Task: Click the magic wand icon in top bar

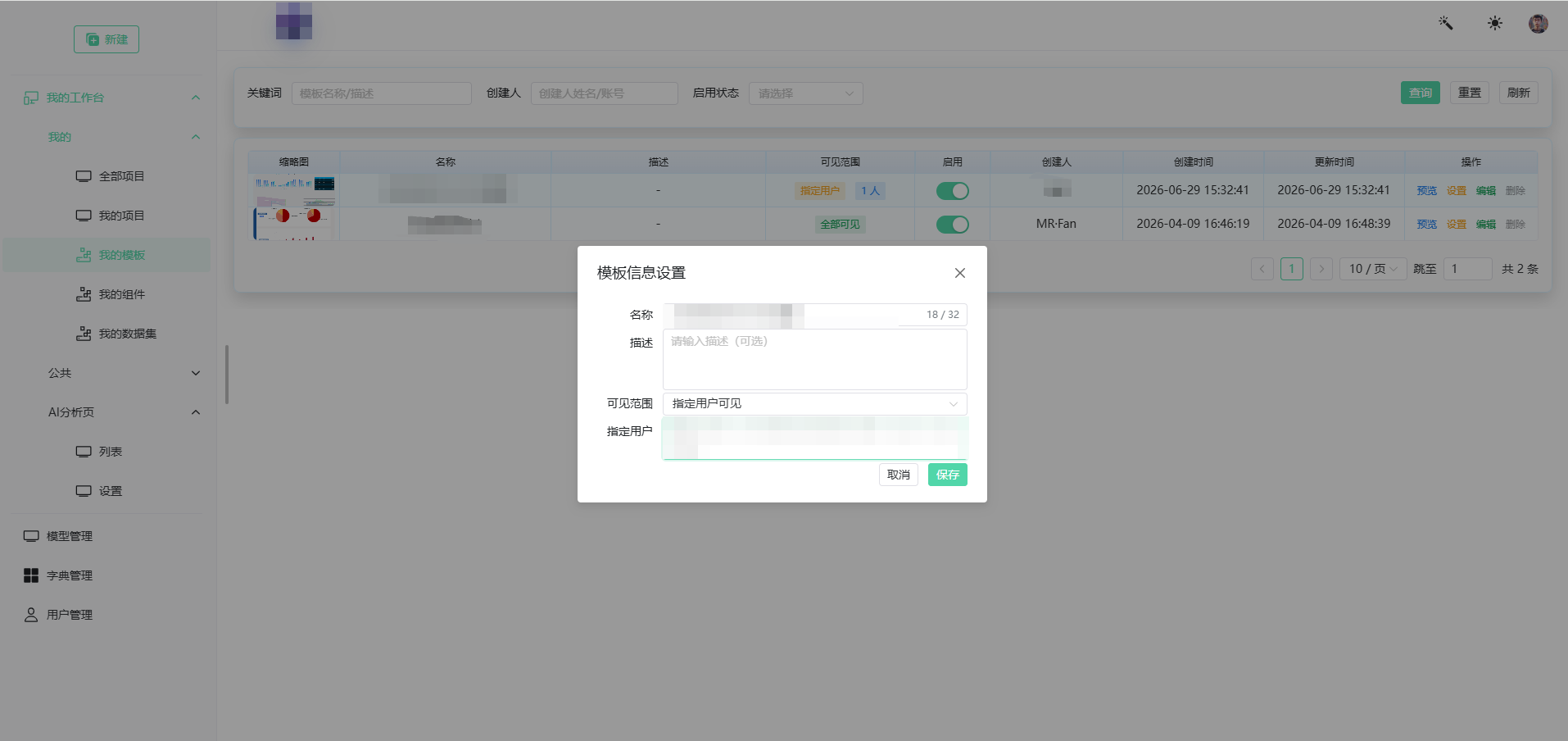Action: [1446, 23]
